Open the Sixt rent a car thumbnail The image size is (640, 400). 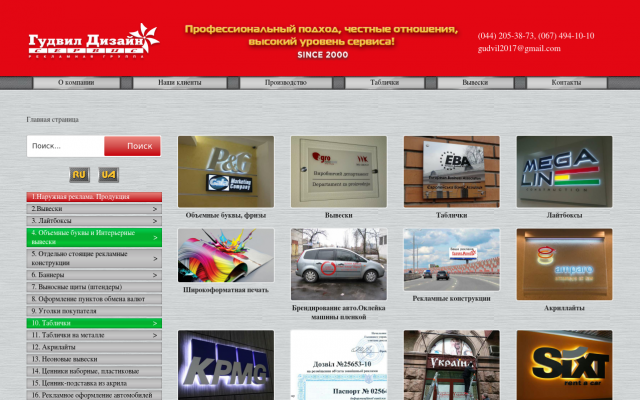[564, 365]
